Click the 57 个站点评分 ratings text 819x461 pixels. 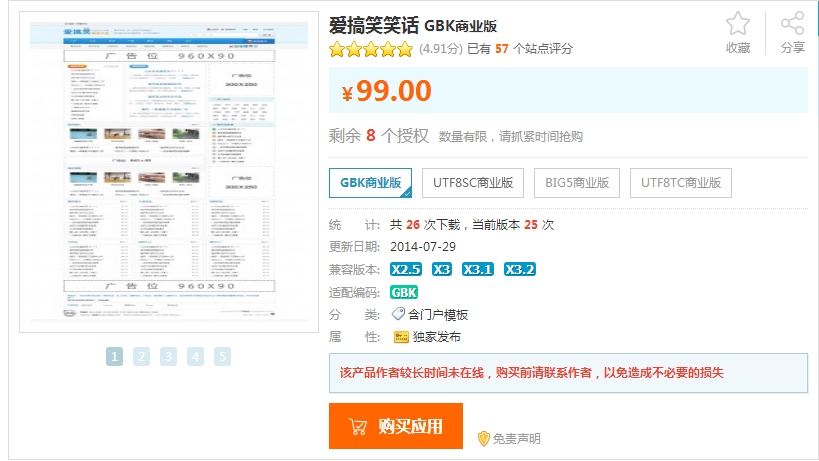pos(534,49)
